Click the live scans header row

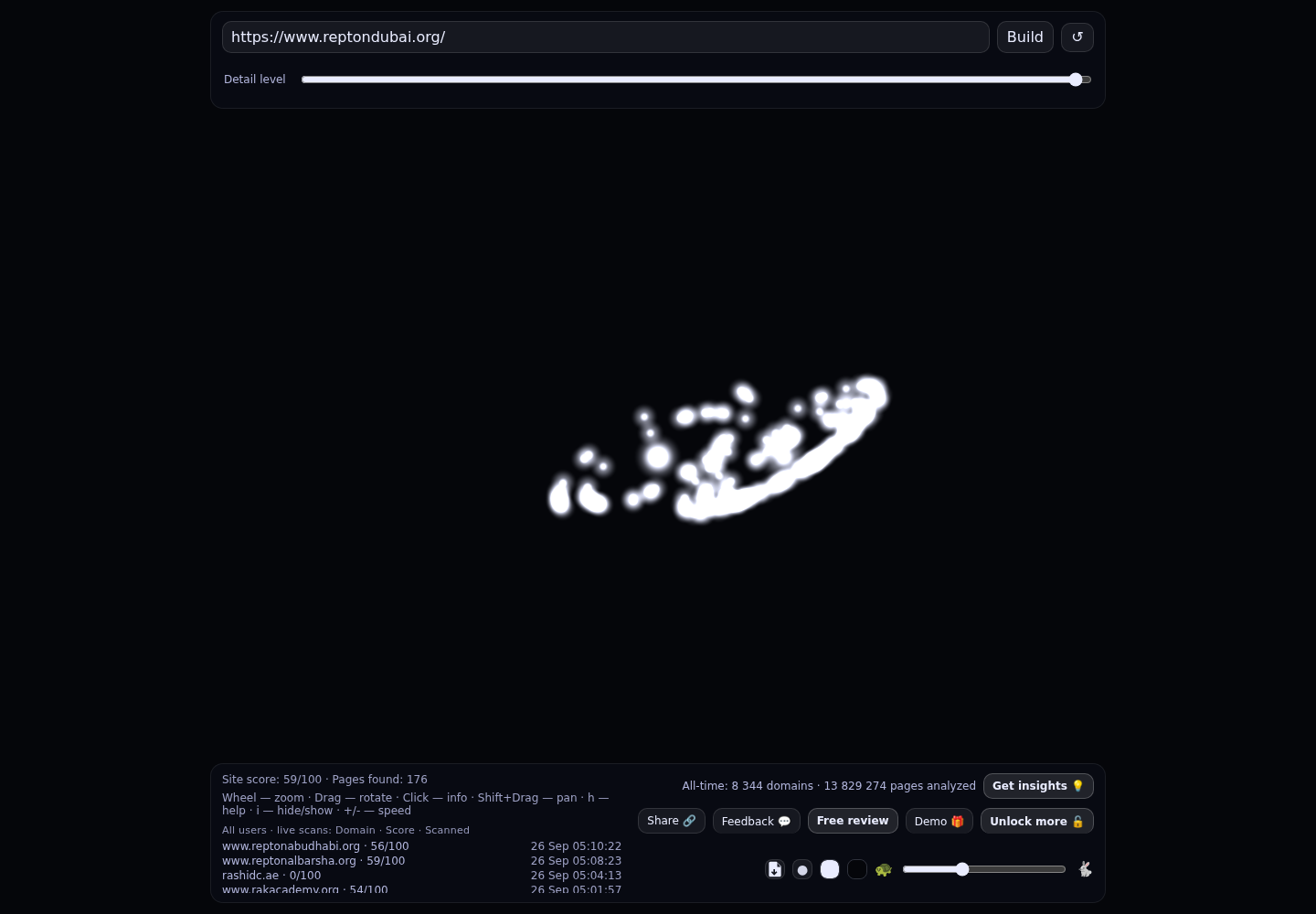click(345, 830)
